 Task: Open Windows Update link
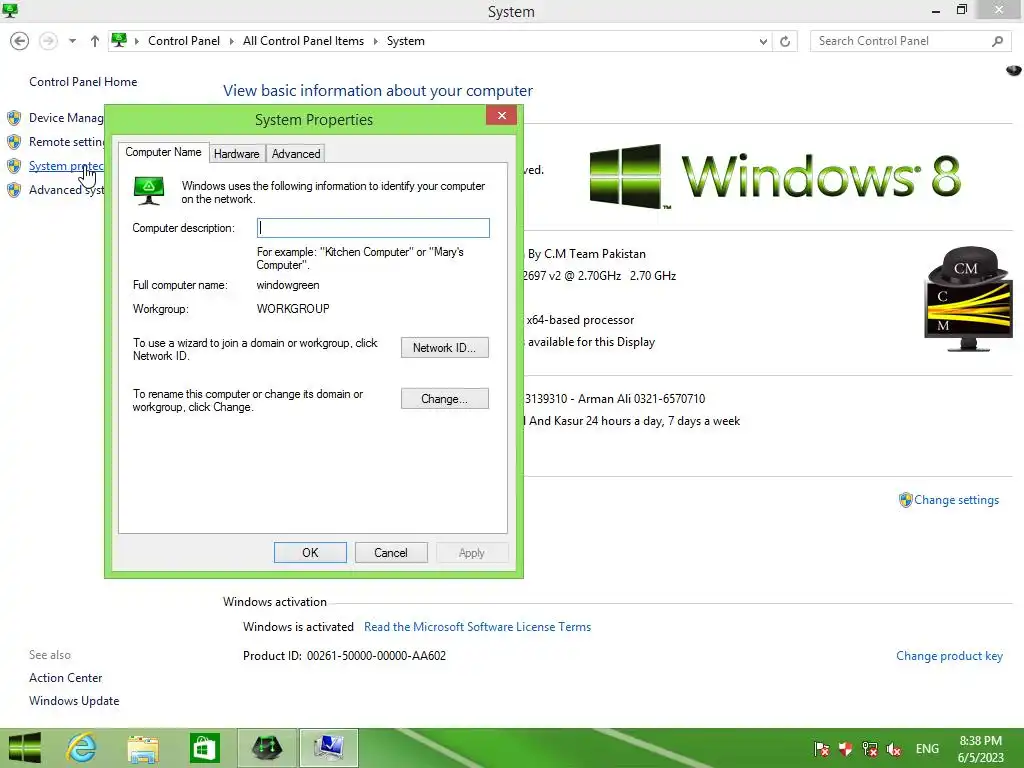pyautogui.click(x=74, y=701)
